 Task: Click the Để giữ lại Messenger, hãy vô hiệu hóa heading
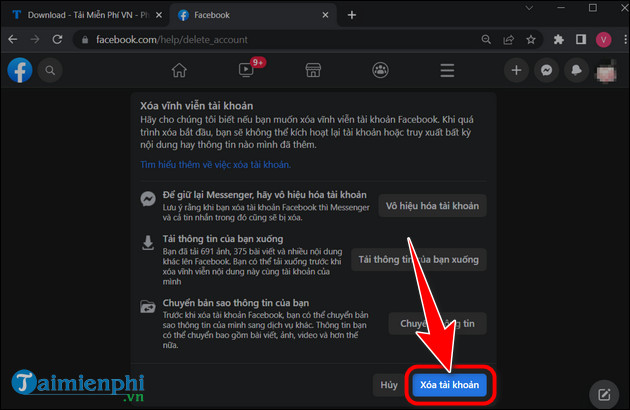click(x=264, y=195)
